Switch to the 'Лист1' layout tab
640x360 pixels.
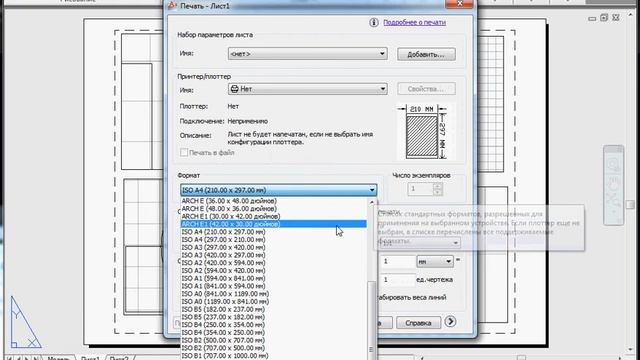90,358
